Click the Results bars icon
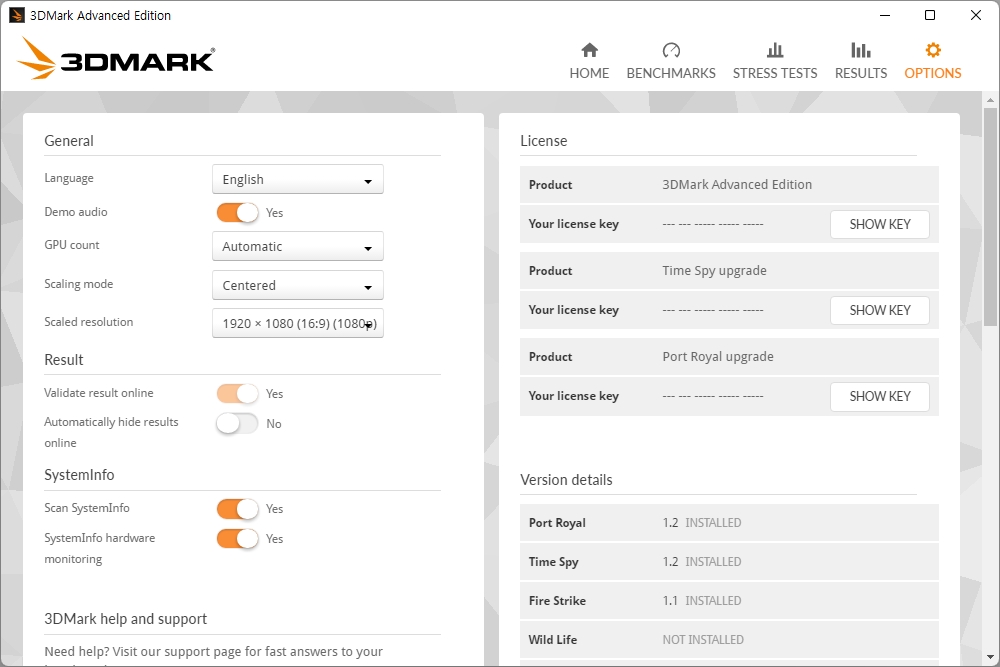The image size is (1000, 667). 861,50
